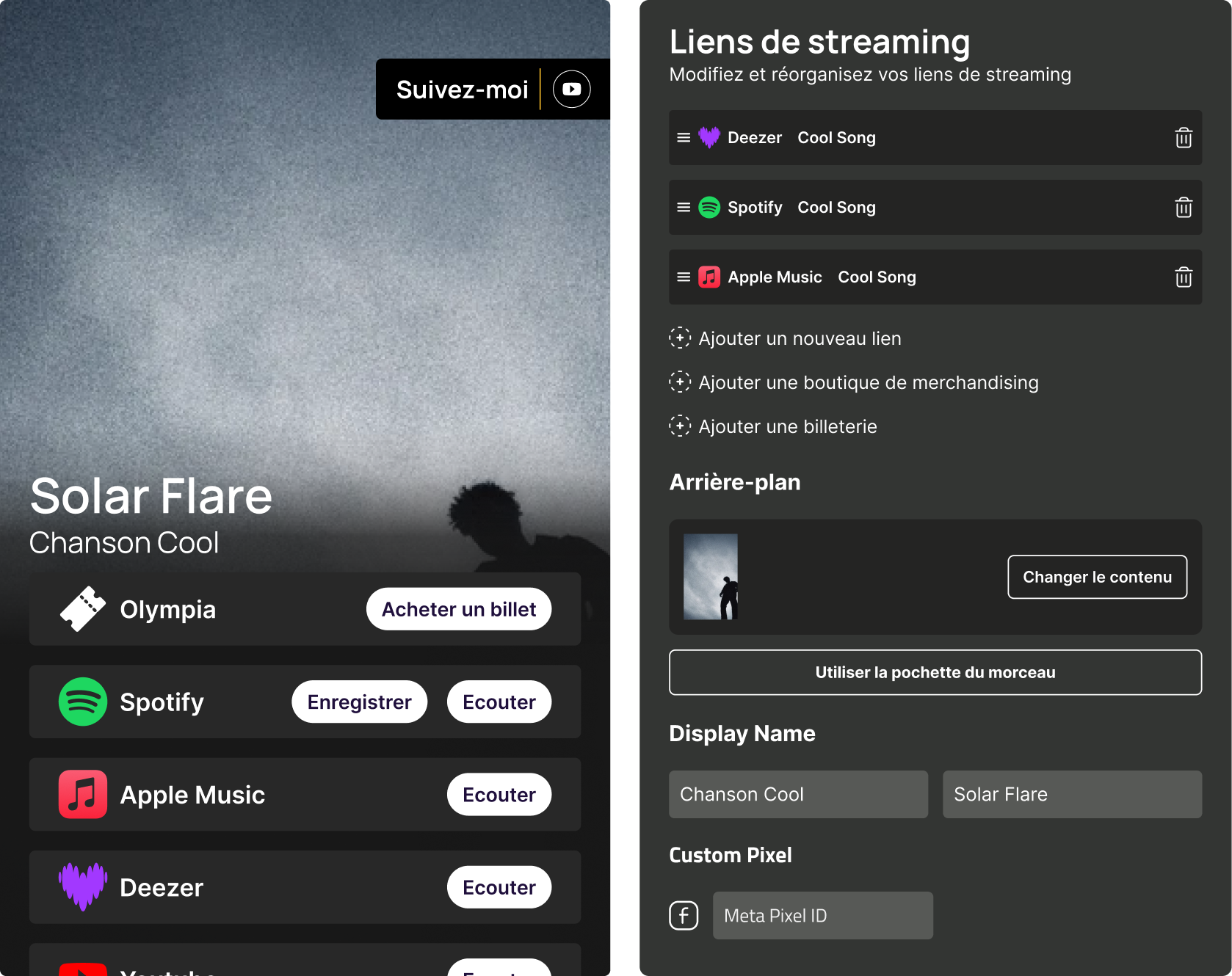Viewport: 1232px width, 976px height.
Task: Click the Display Name section heading
Action: click(742, 733)
